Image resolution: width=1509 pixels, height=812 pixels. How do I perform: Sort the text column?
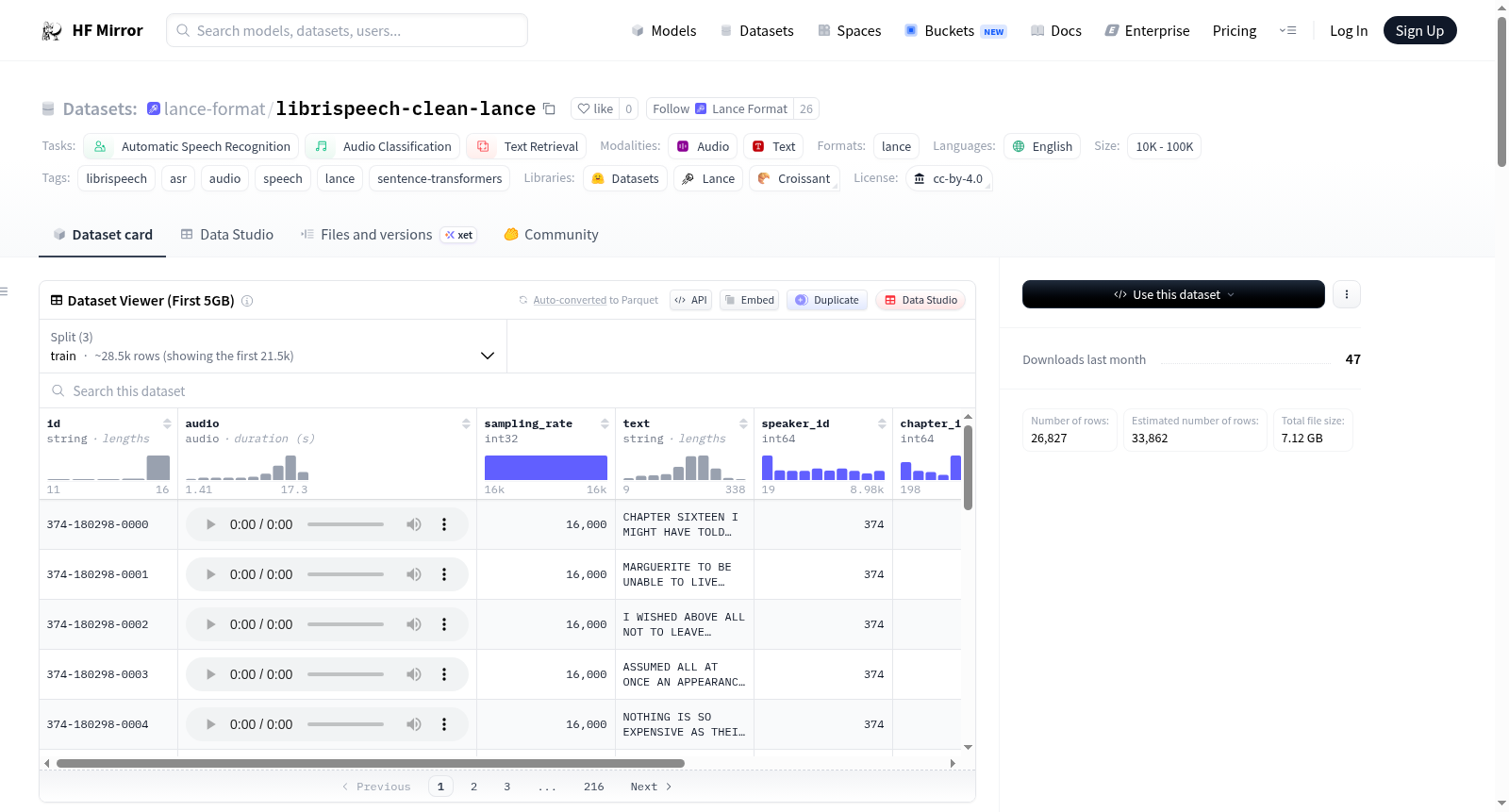pos(743,423)
